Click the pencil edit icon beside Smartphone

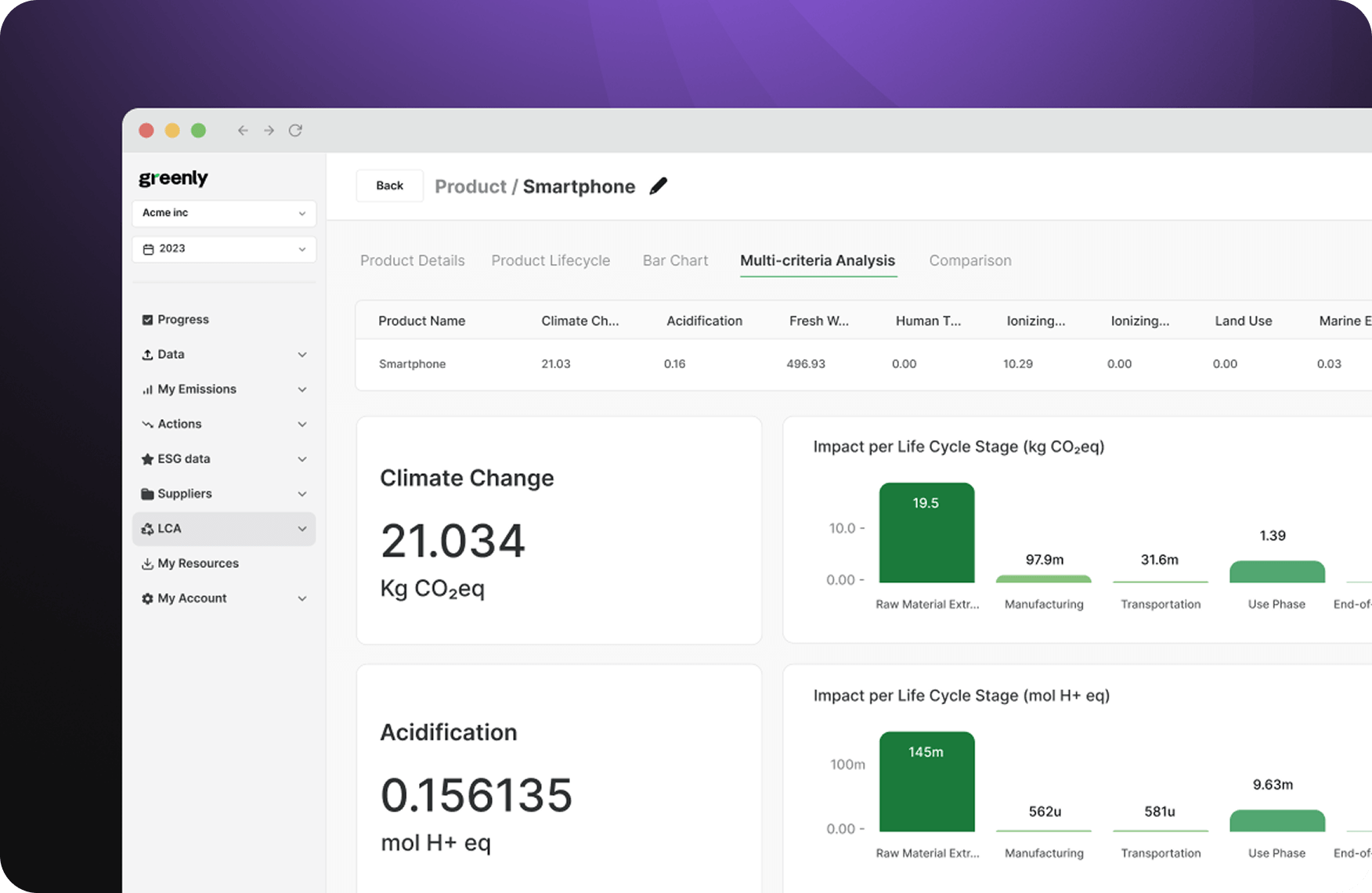click(659, 186)
